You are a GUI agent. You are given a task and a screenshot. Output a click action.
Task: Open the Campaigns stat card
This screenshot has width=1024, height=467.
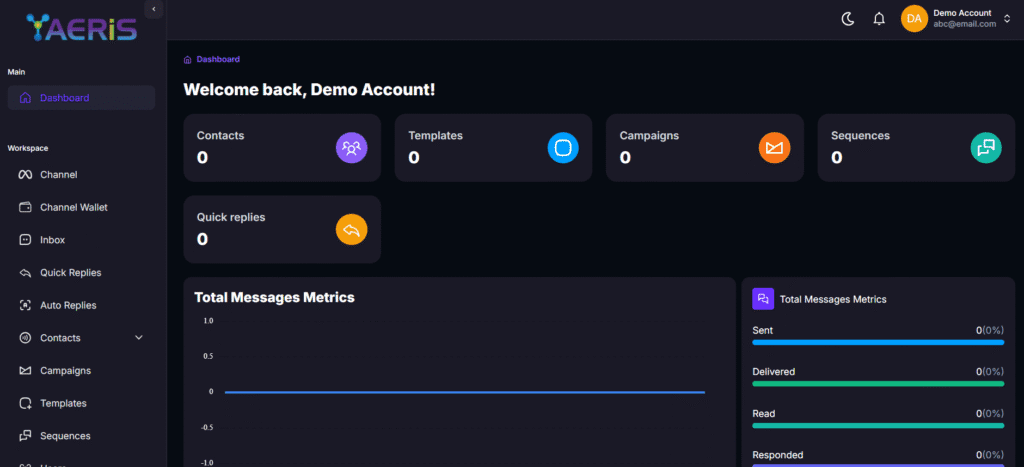(x=705, y=148)
